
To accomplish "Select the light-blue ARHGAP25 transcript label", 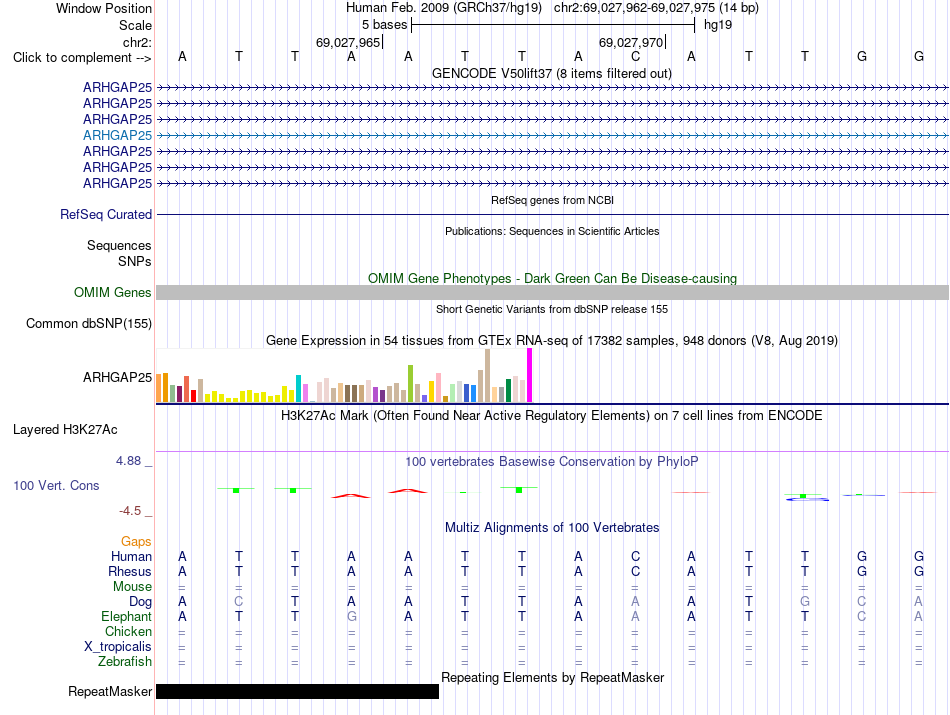I will (x=118, y=135).
